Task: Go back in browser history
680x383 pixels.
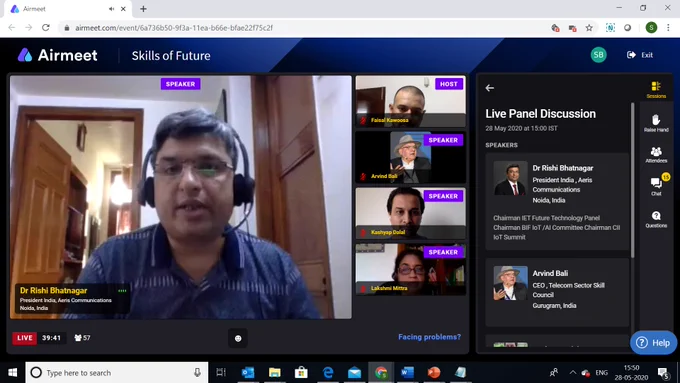Action: click(x=12, y=28)
